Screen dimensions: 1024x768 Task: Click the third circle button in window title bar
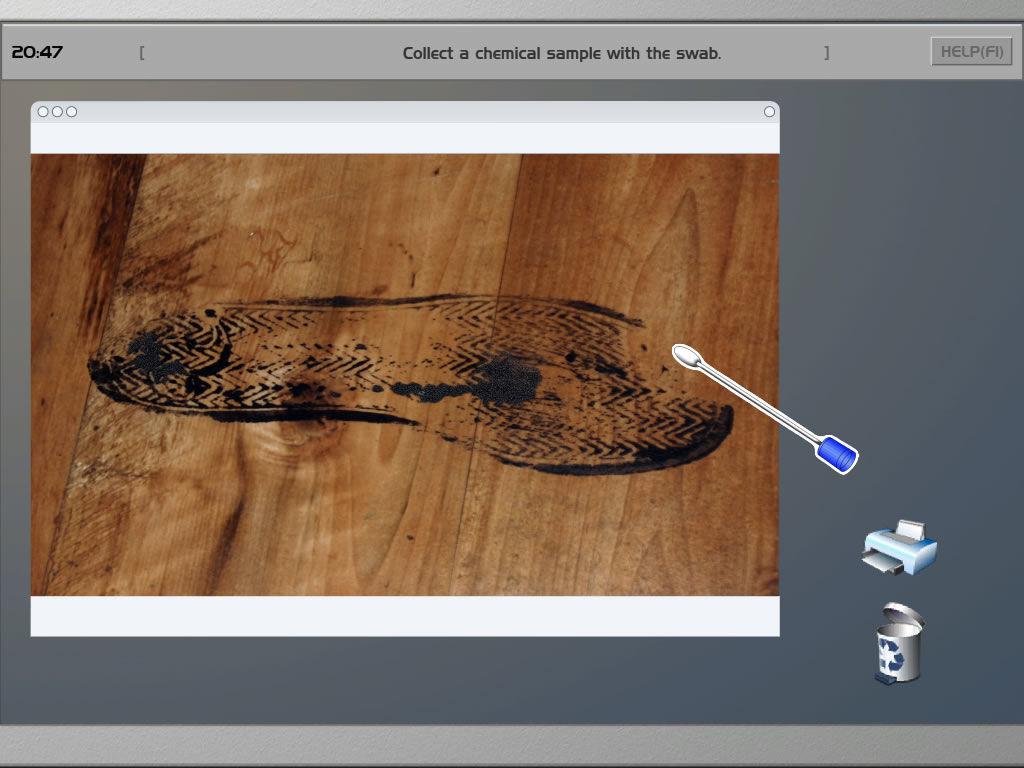[x=72, y=112]
